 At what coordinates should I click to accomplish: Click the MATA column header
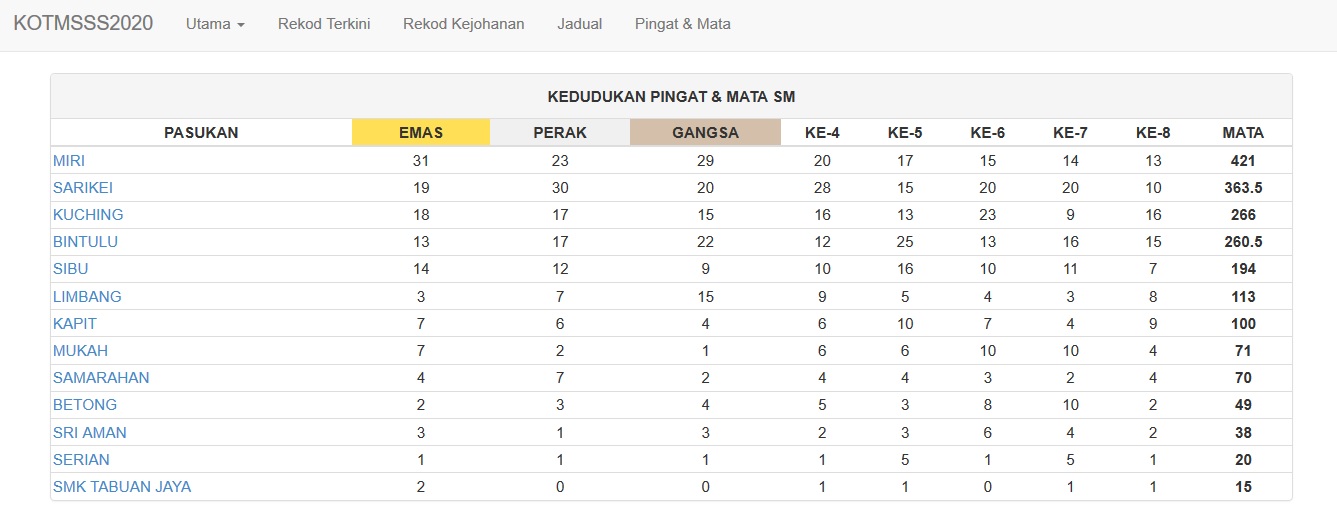click(1243, 132)
